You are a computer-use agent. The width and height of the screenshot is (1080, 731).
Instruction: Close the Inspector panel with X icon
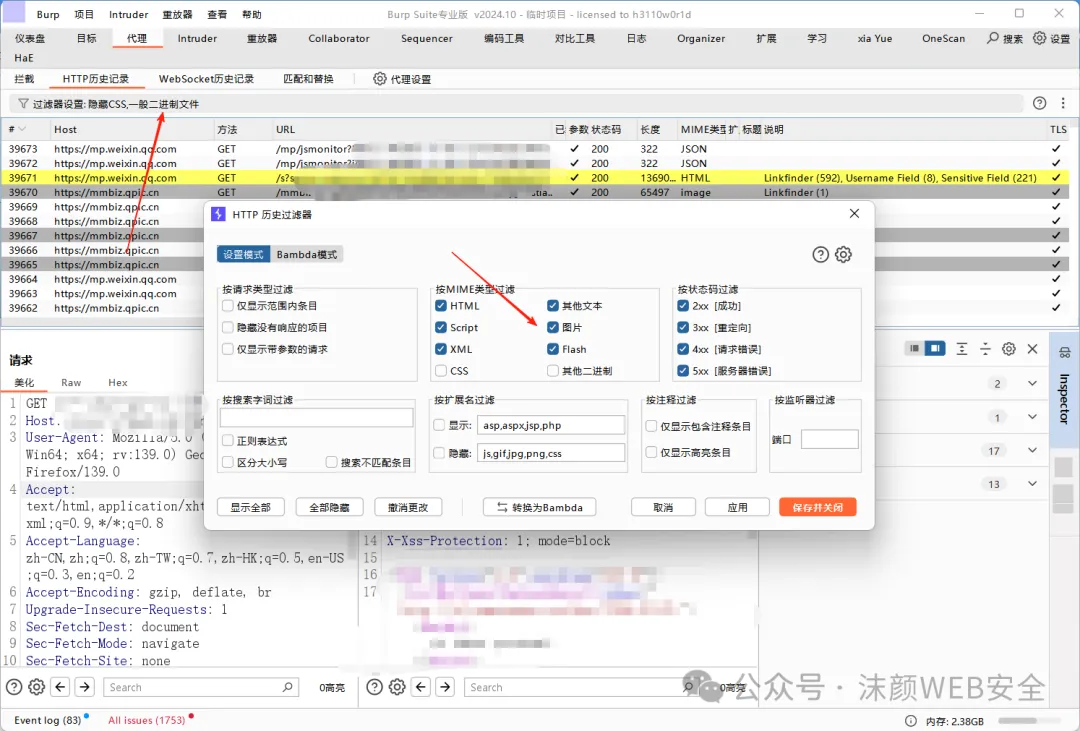pos(1032,349)
